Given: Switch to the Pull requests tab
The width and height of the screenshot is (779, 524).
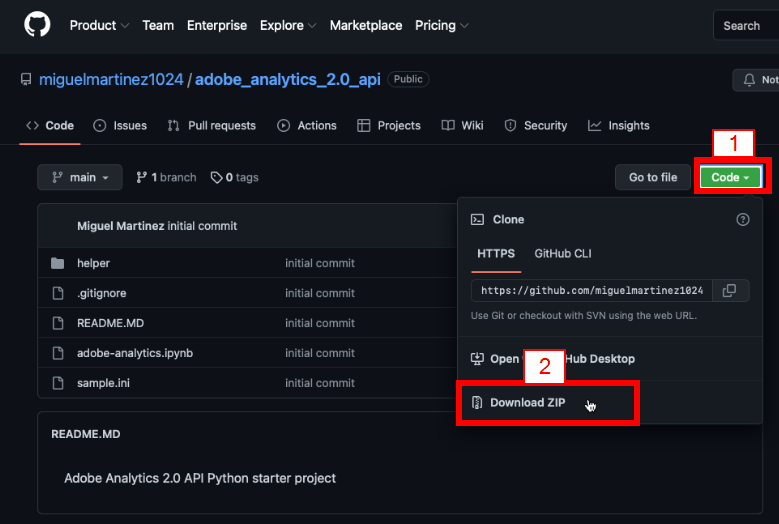Looking at the screenshot, I should pyautogui.click(x=212, y=126).
